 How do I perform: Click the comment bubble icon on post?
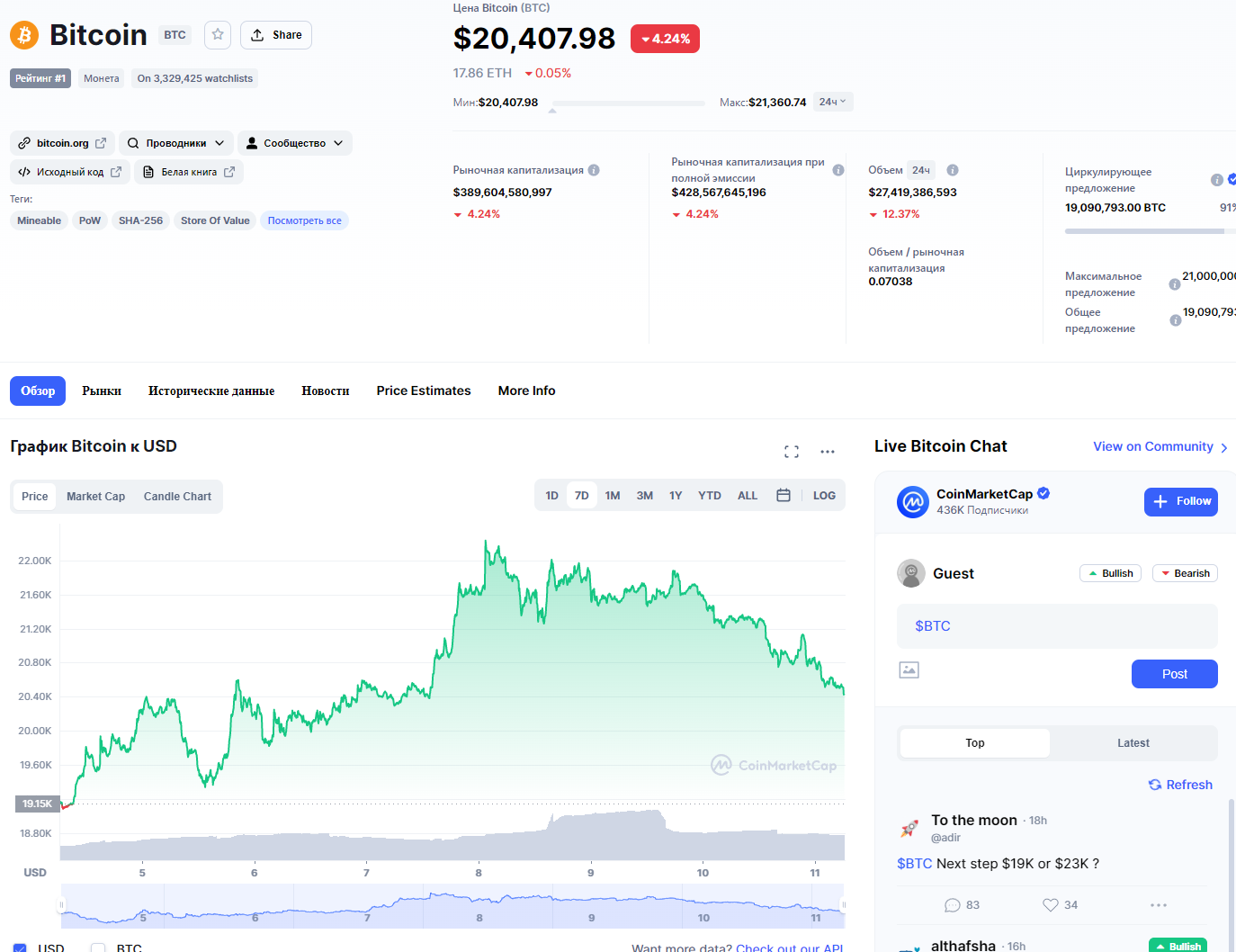tap(953, 905)
